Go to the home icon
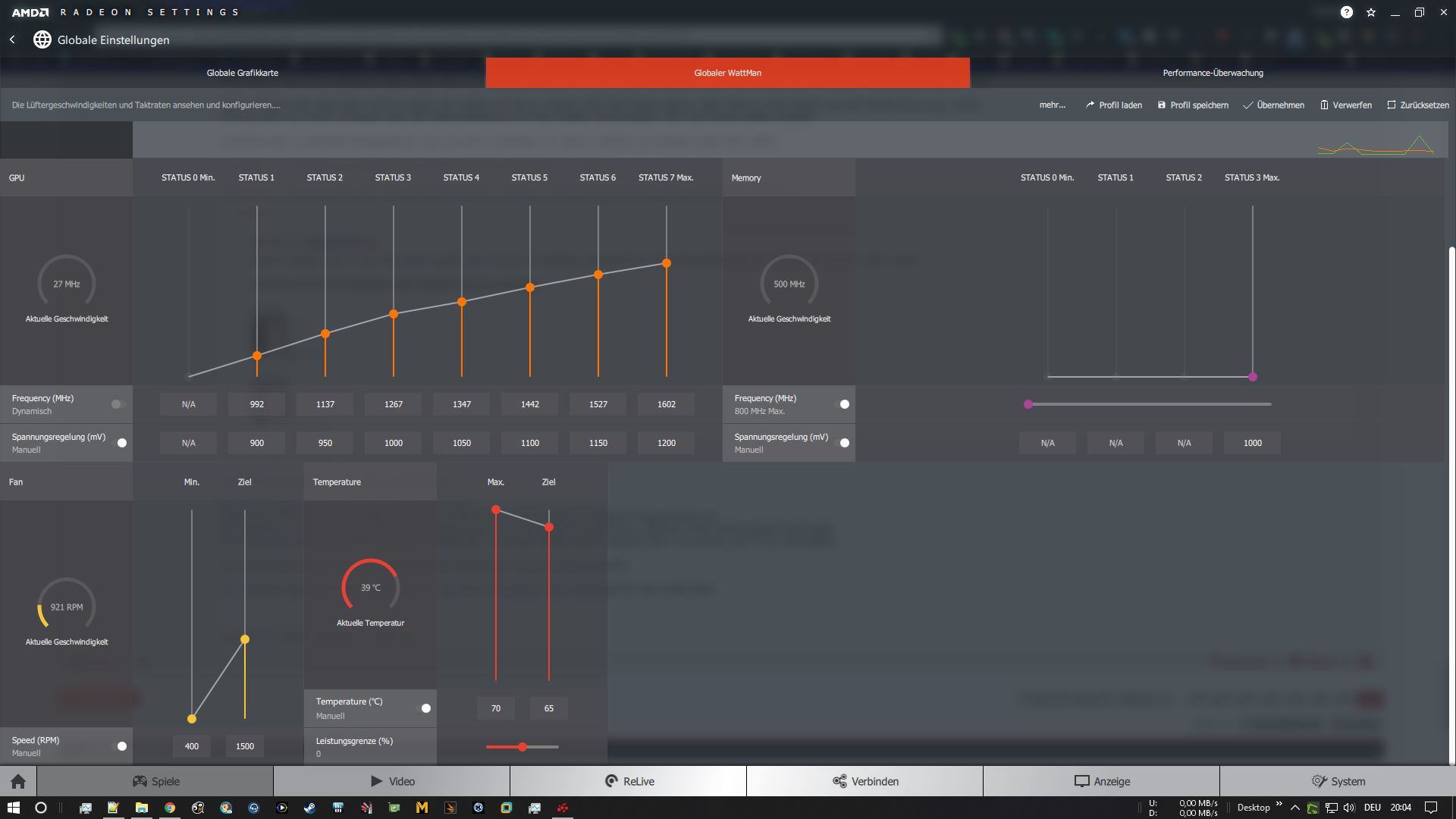The width and height of the screenshot is (1456, 819). pos(18,781)
